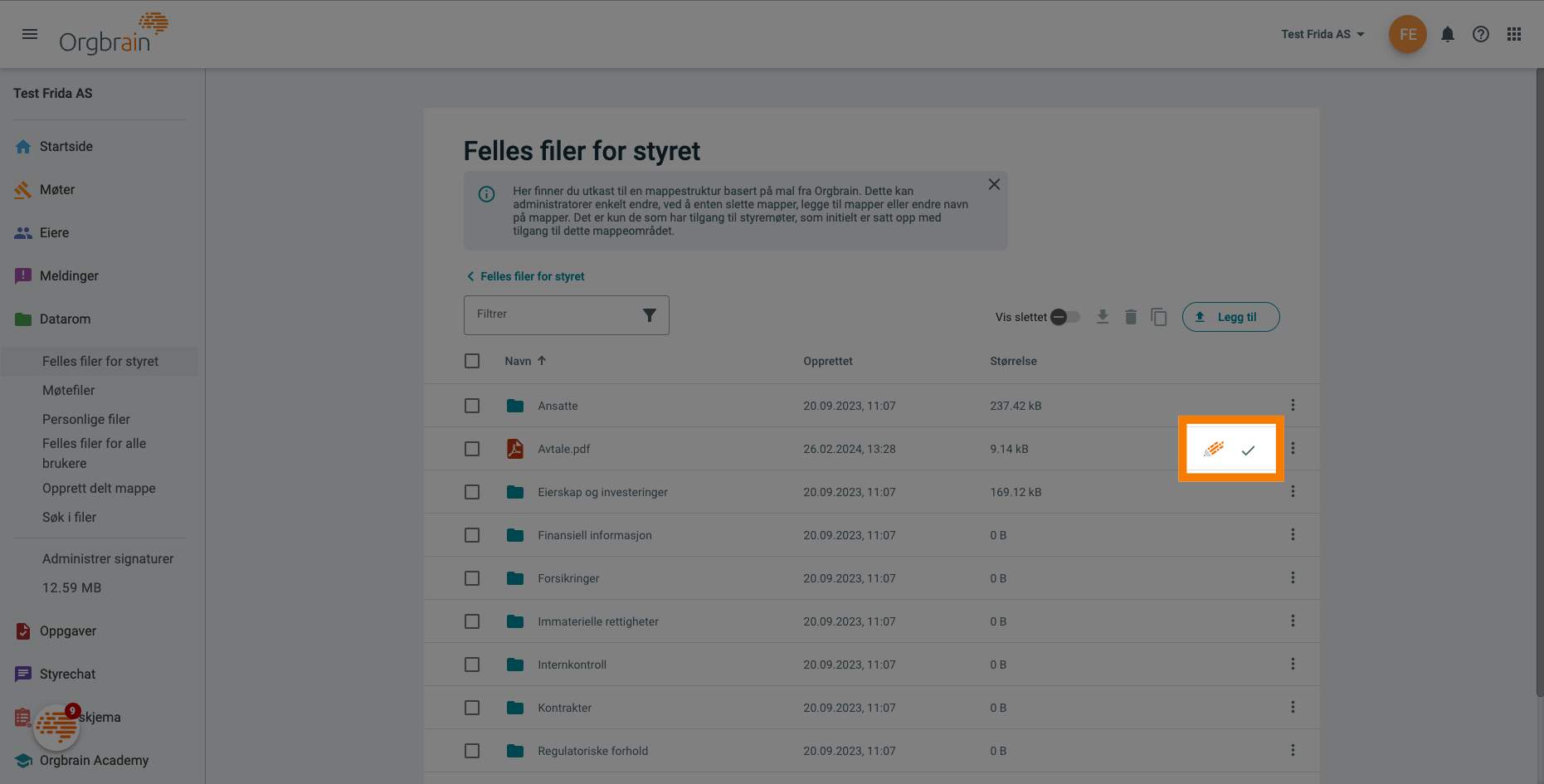
Task: Check the Avtale.pdf row checkbox
Action: click(x=472, y=449)
